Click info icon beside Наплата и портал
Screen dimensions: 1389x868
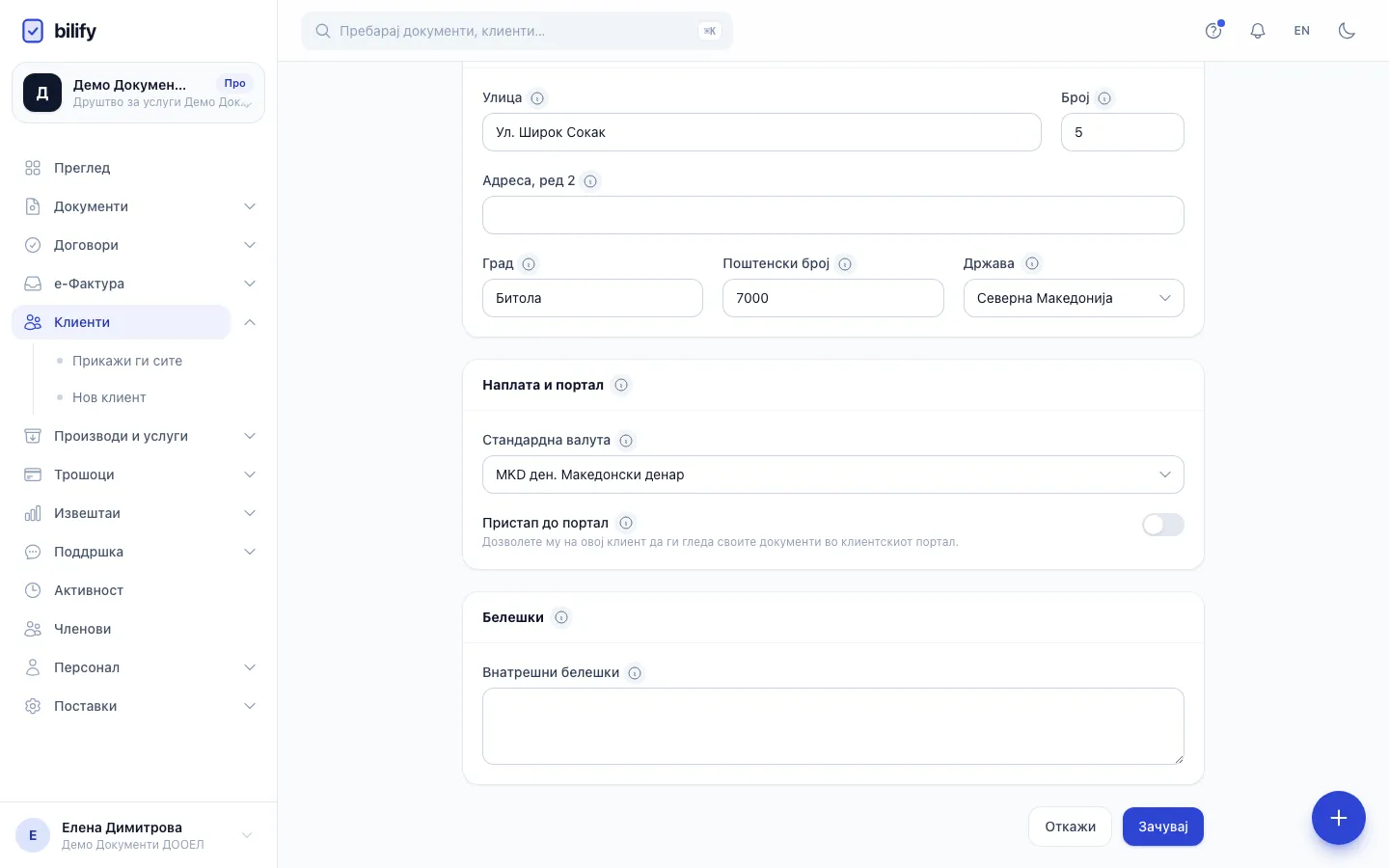click(x=621, y=385)
